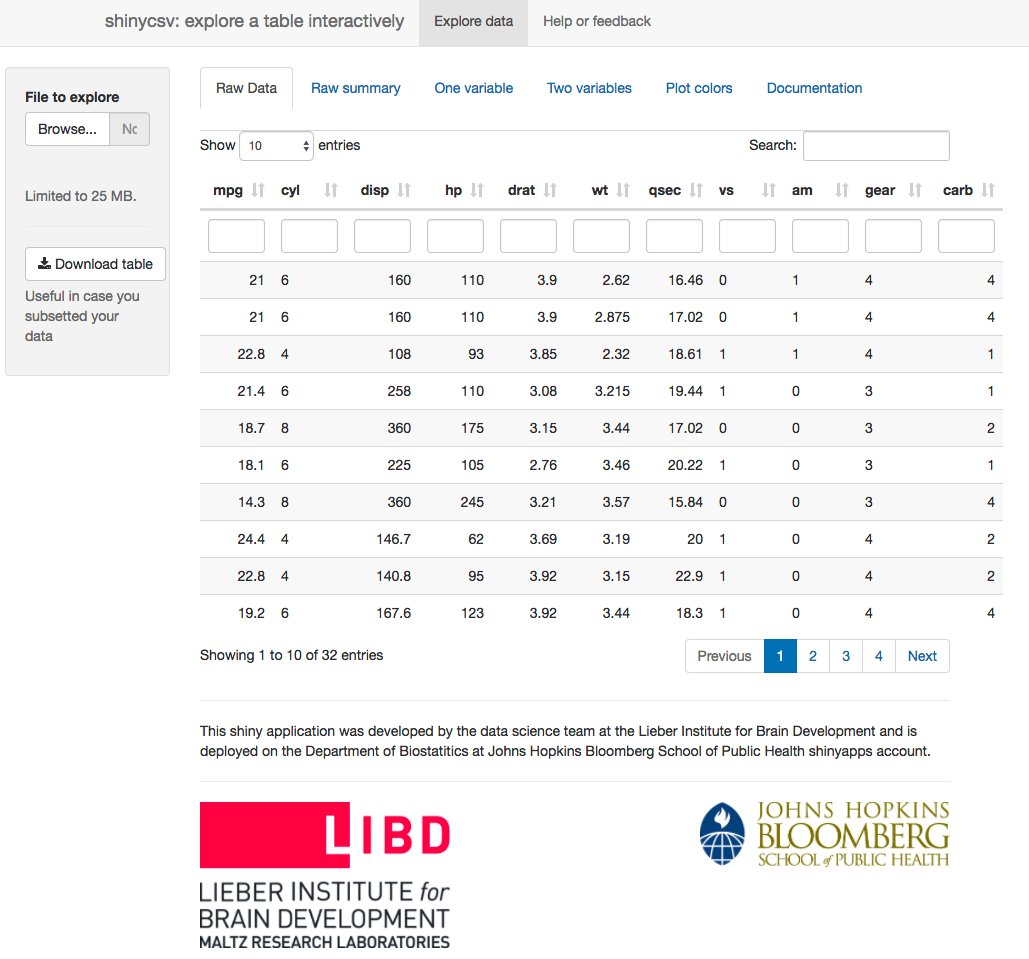The image size is (1029, 959).
Task: Sort table by gear column arrows
Action: 915,190
